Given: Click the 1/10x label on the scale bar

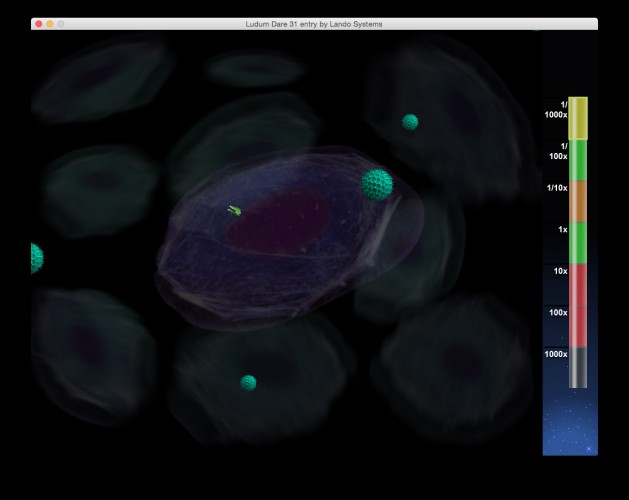Looking at the screenshot, I should pos(557,188).
